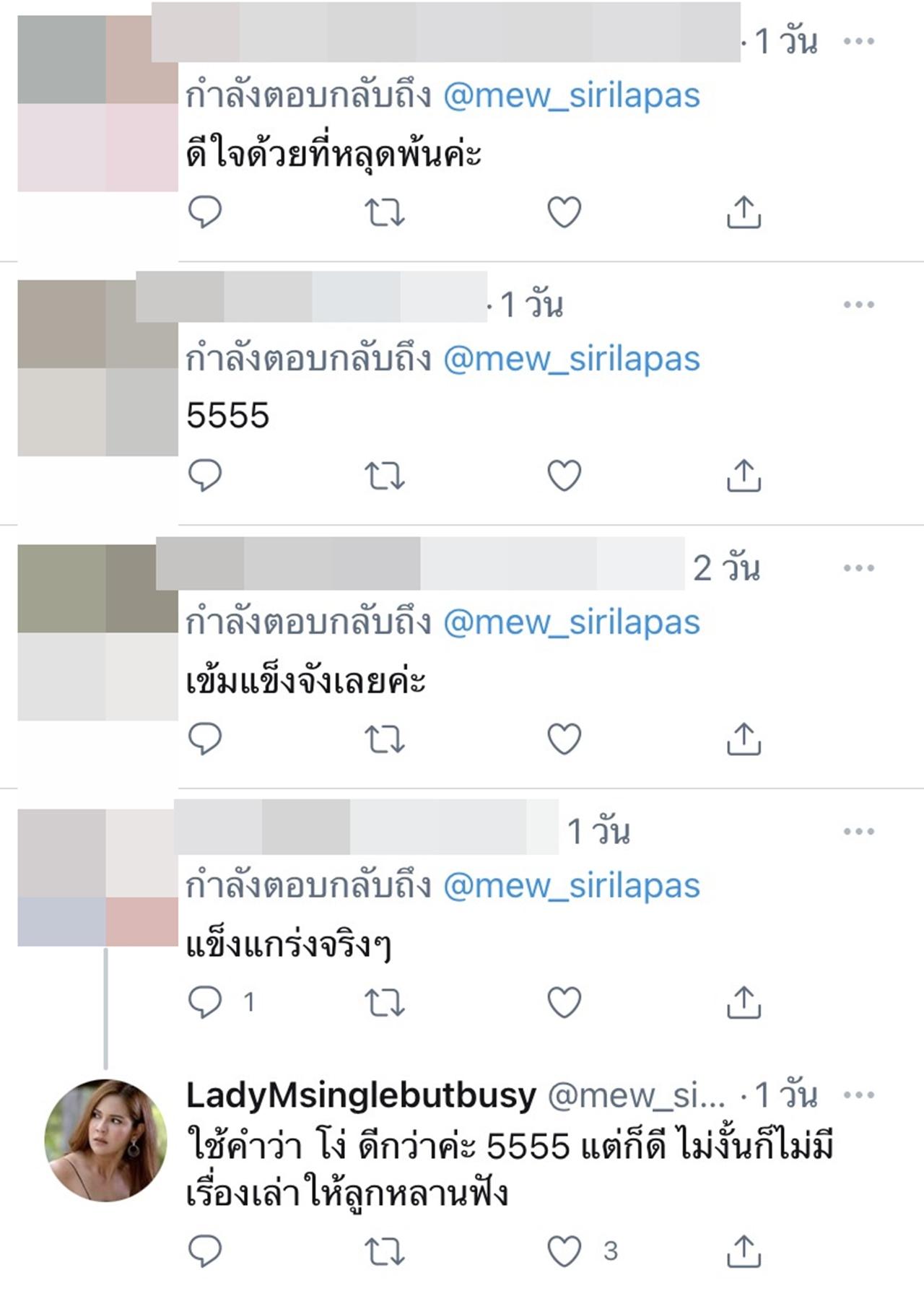Like LadyMsinglebutbusy's reply with 3 likes
This screenshot has width=924, height=1296.
(564, 1251)
